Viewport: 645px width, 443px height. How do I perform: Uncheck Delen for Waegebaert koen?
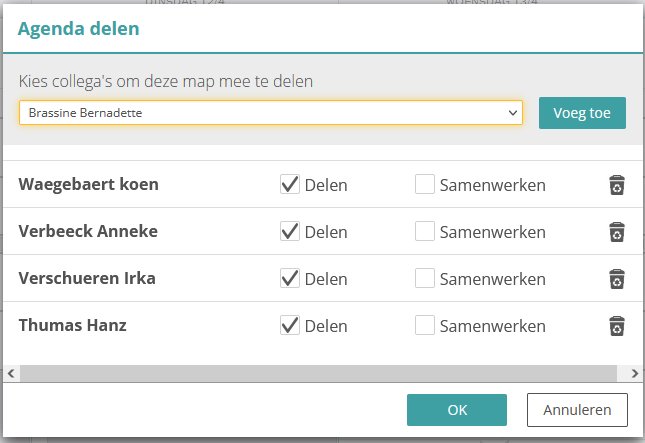(290, 184)
